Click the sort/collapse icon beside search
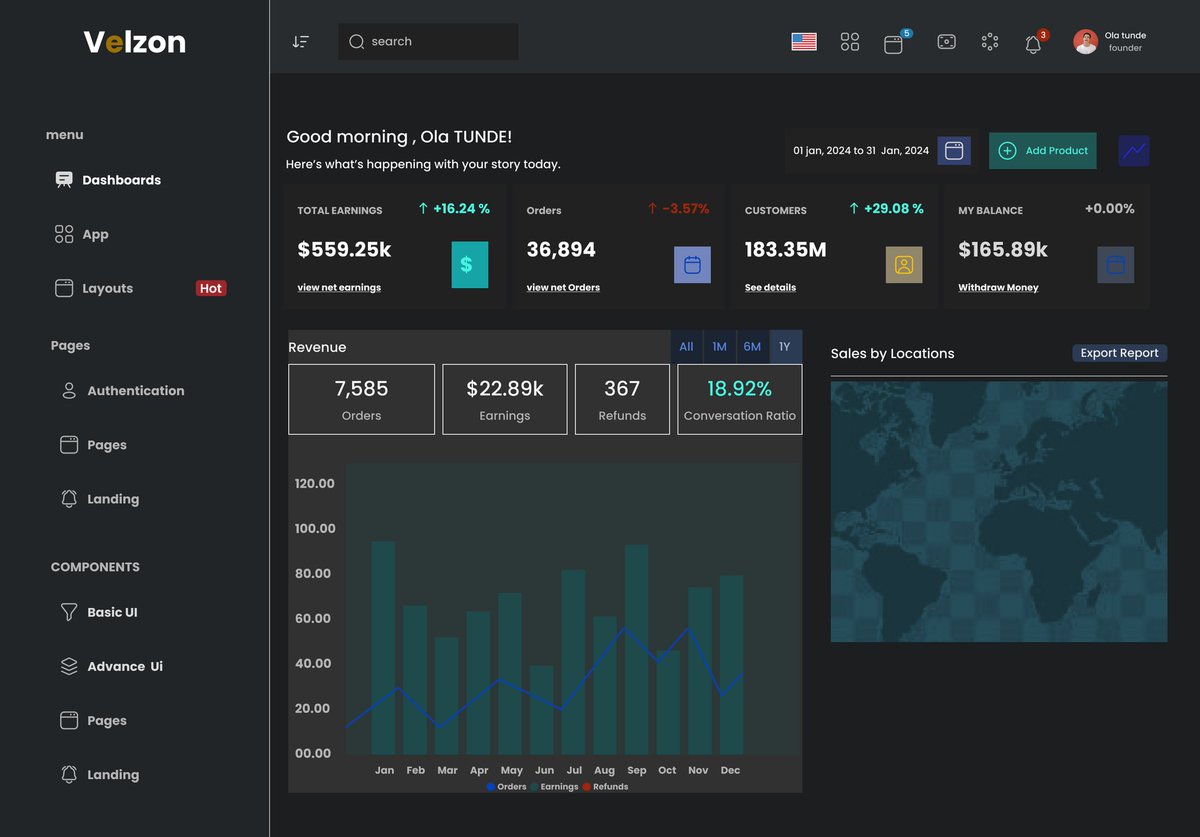The width and height of the screenshot is (1200, 837). [300, 42]
